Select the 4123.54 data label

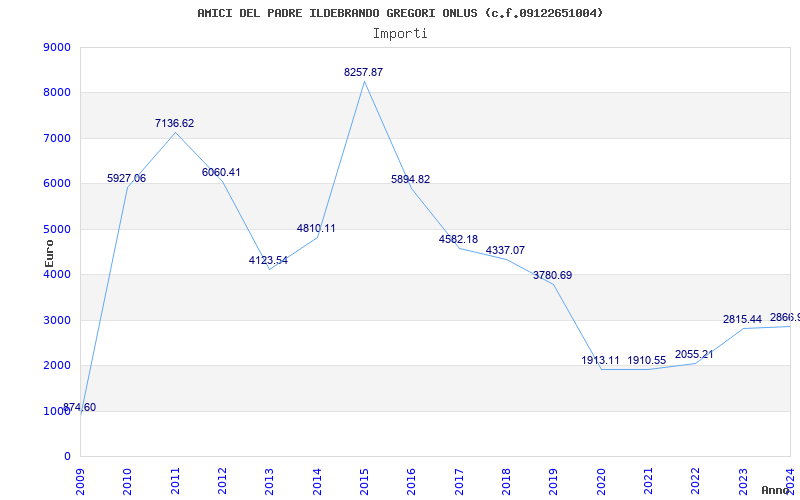tap(268, 260)
